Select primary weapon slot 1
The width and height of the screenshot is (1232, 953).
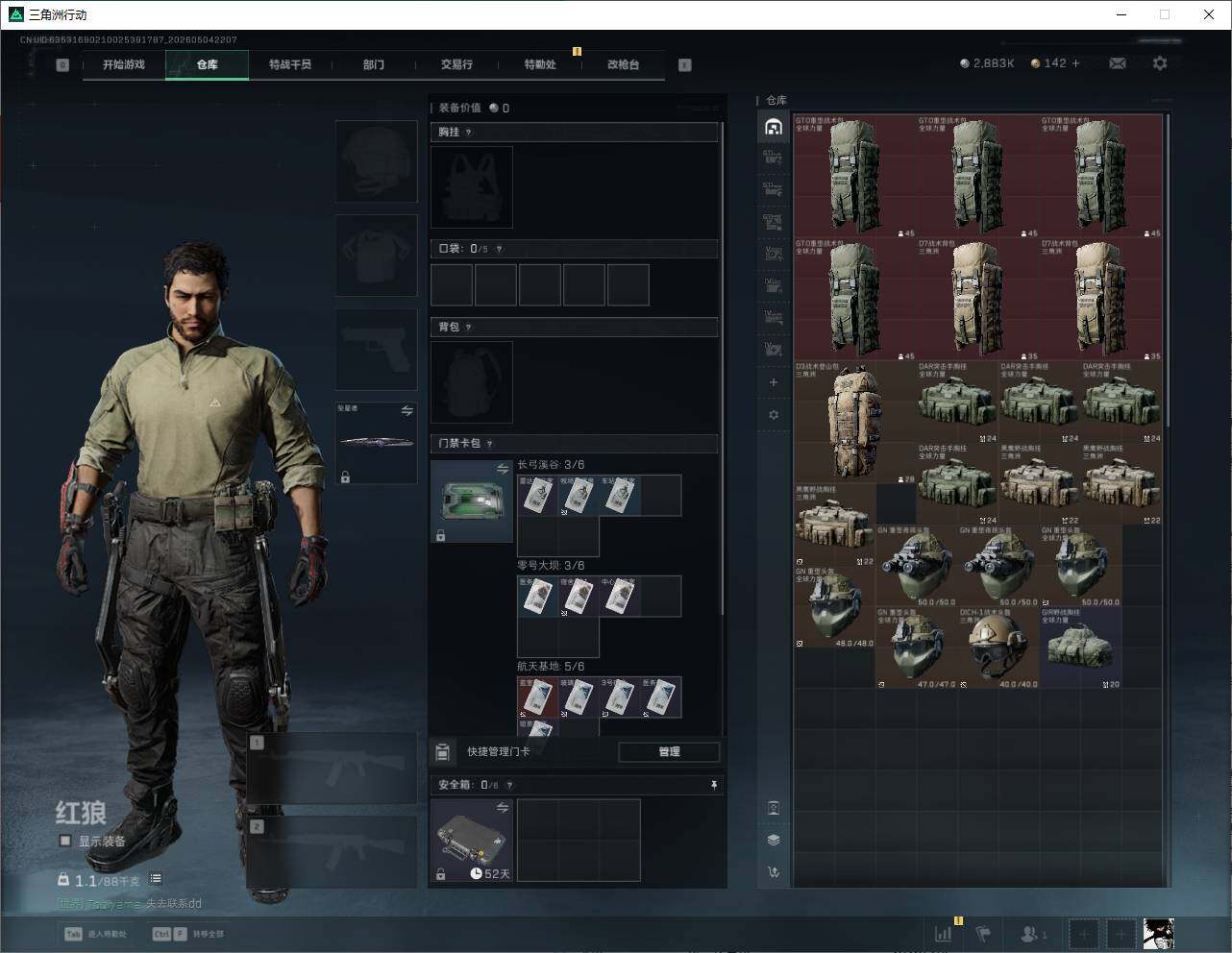[333, 769]
